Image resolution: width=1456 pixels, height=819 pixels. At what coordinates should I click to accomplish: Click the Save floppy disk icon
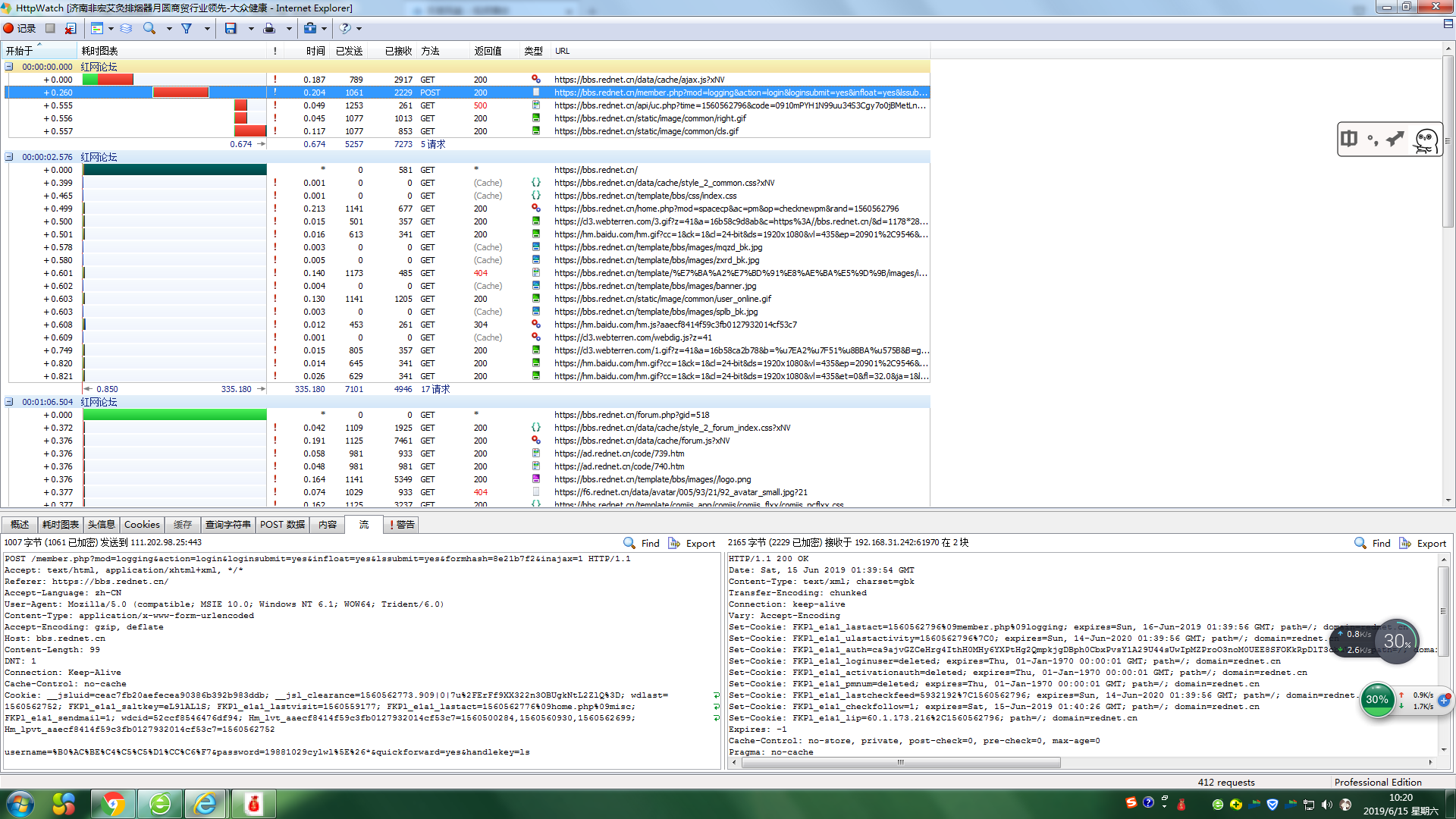coord(231,28)
